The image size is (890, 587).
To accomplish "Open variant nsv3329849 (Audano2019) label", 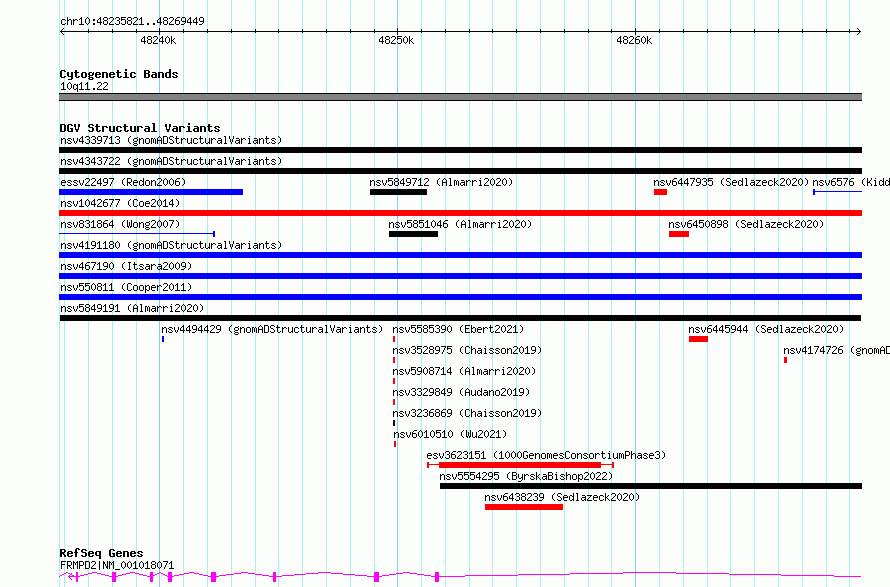I will [x=461, y=392].
